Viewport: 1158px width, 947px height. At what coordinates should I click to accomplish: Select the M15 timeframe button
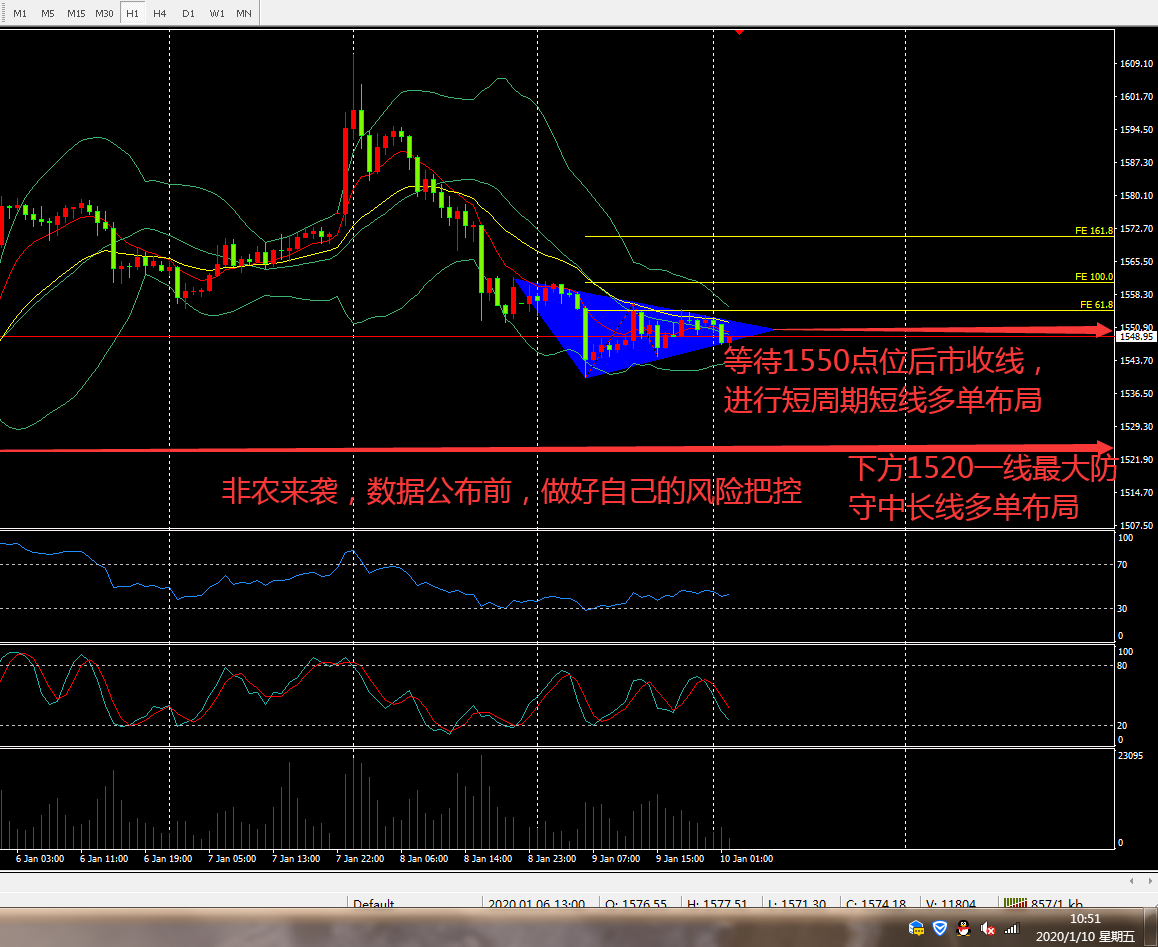pos(75,13)
